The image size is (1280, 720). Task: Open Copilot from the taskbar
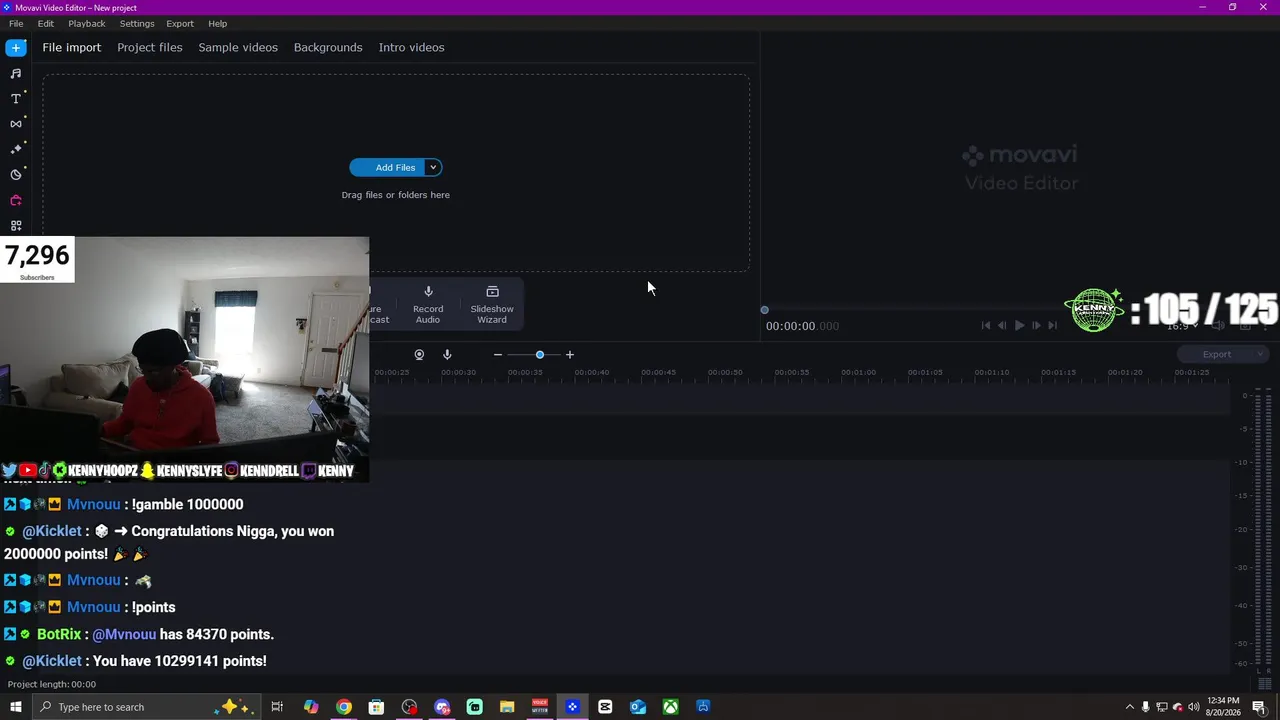click(x=311, y=707)
